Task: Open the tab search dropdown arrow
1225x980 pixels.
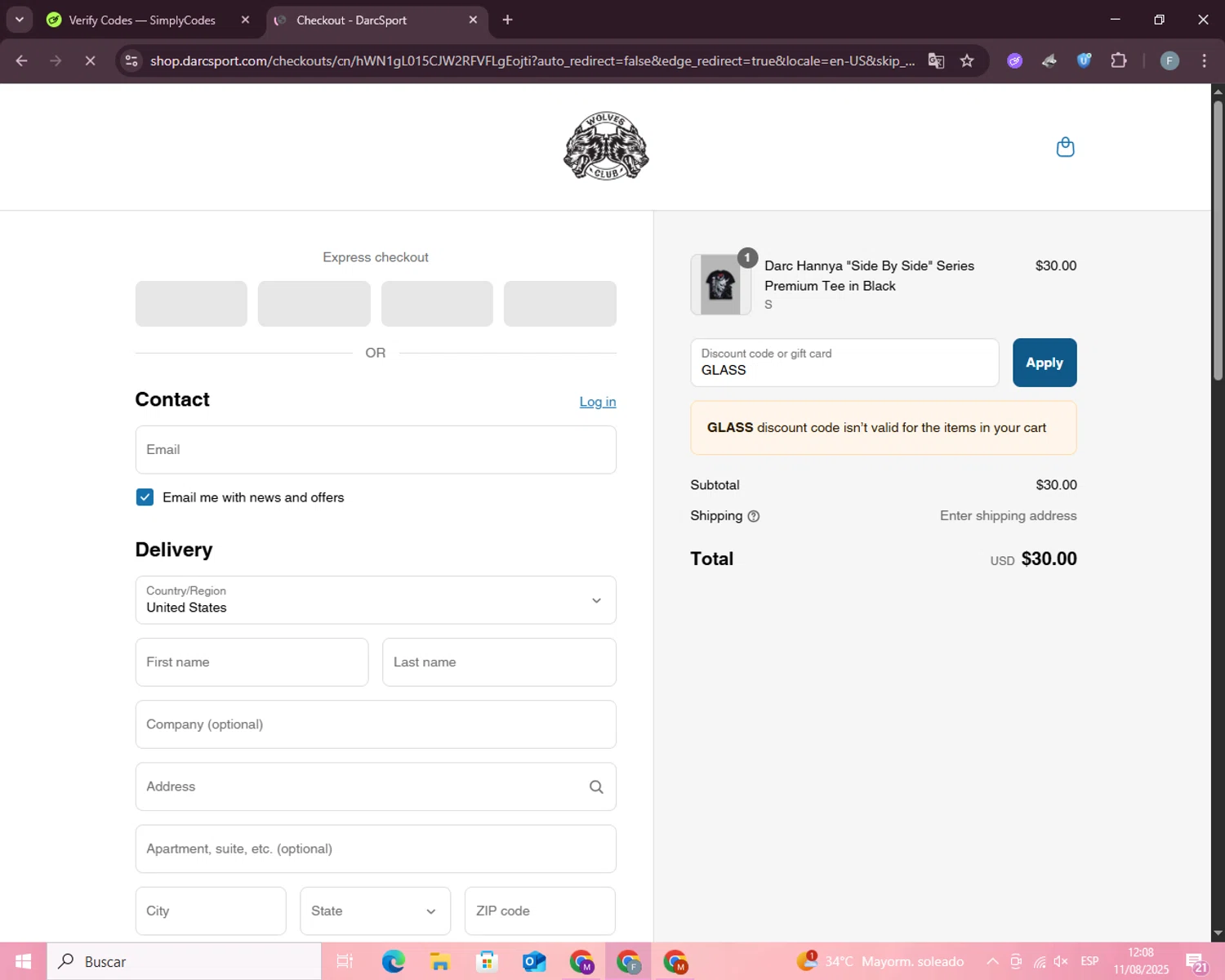Action: (19, 20)
